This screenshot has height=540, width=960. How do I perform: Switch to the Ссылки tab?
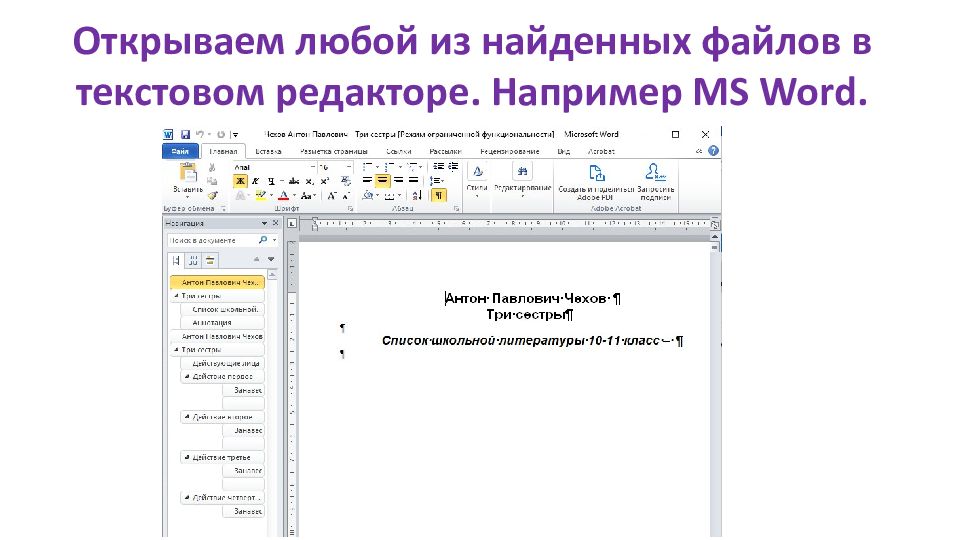pyautogui.click(x=399, y=151)
